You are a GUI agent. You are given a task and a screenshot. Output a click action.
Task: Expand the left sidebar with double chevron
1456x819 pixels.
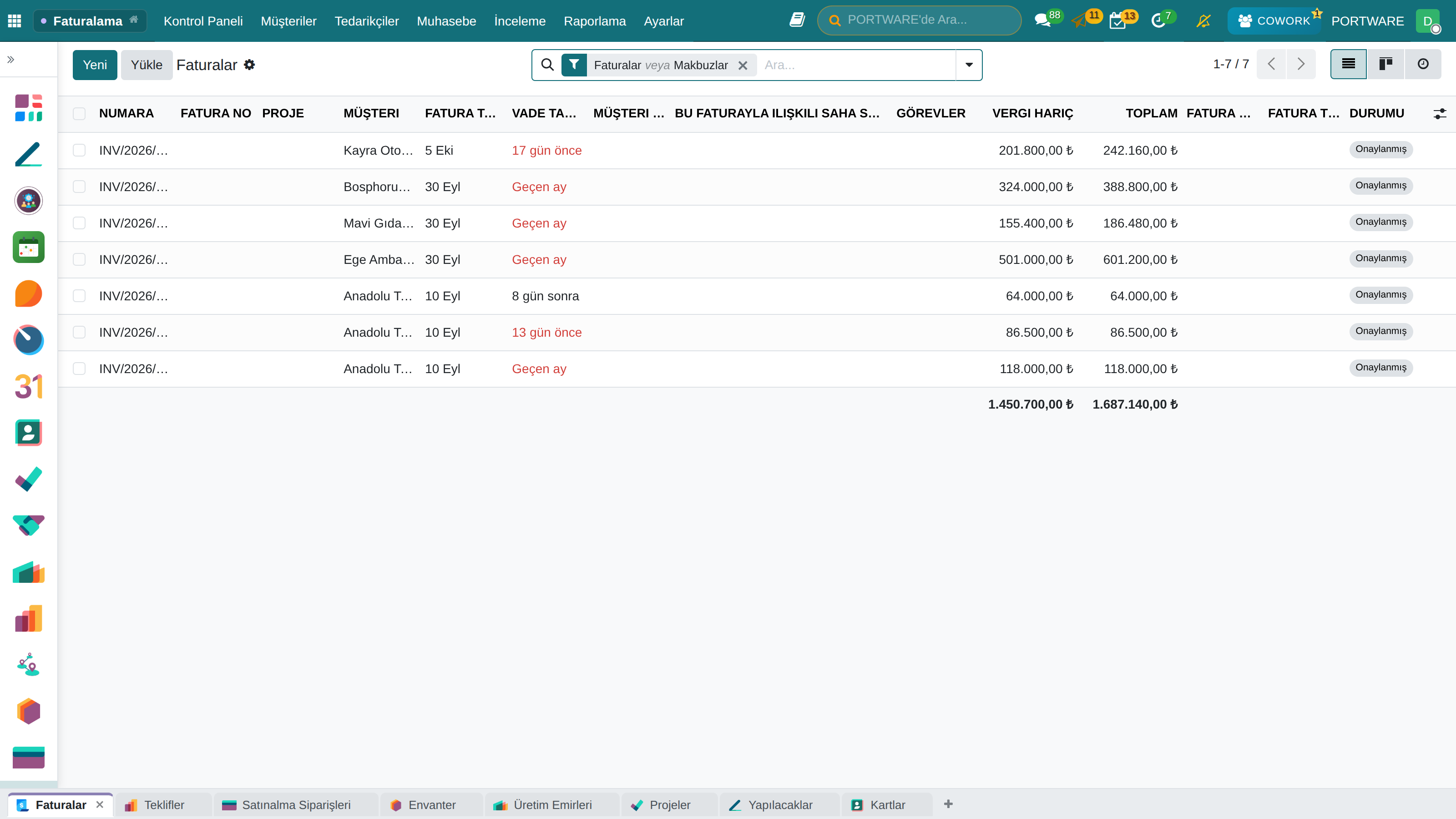pos(11,59)
